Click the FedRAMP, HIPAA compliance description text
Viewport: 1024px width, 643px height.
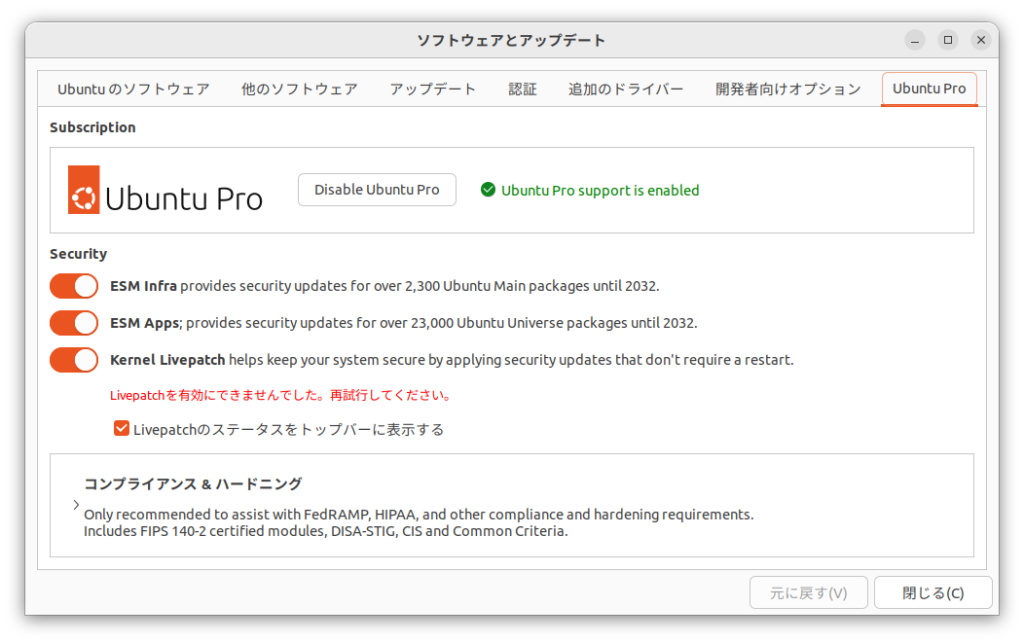(419, 523)
